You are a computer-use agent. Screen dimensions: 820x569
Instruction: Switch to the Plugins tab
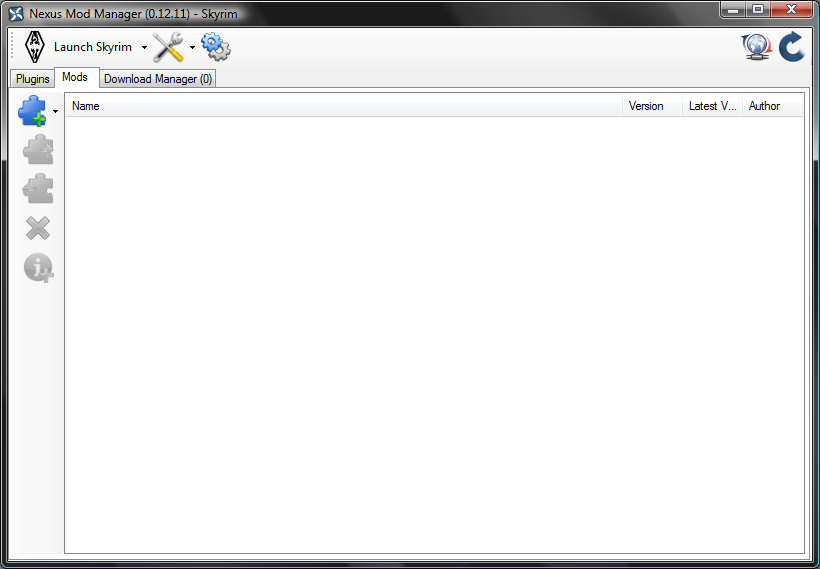pos(32,79)
